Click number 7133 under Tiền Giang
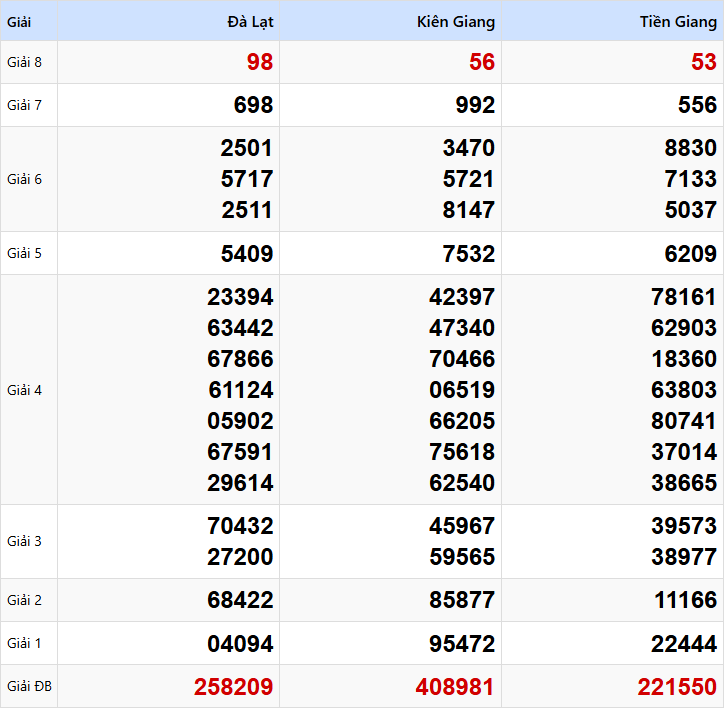This screenshot has height=710, width=725. coord(691,179)
